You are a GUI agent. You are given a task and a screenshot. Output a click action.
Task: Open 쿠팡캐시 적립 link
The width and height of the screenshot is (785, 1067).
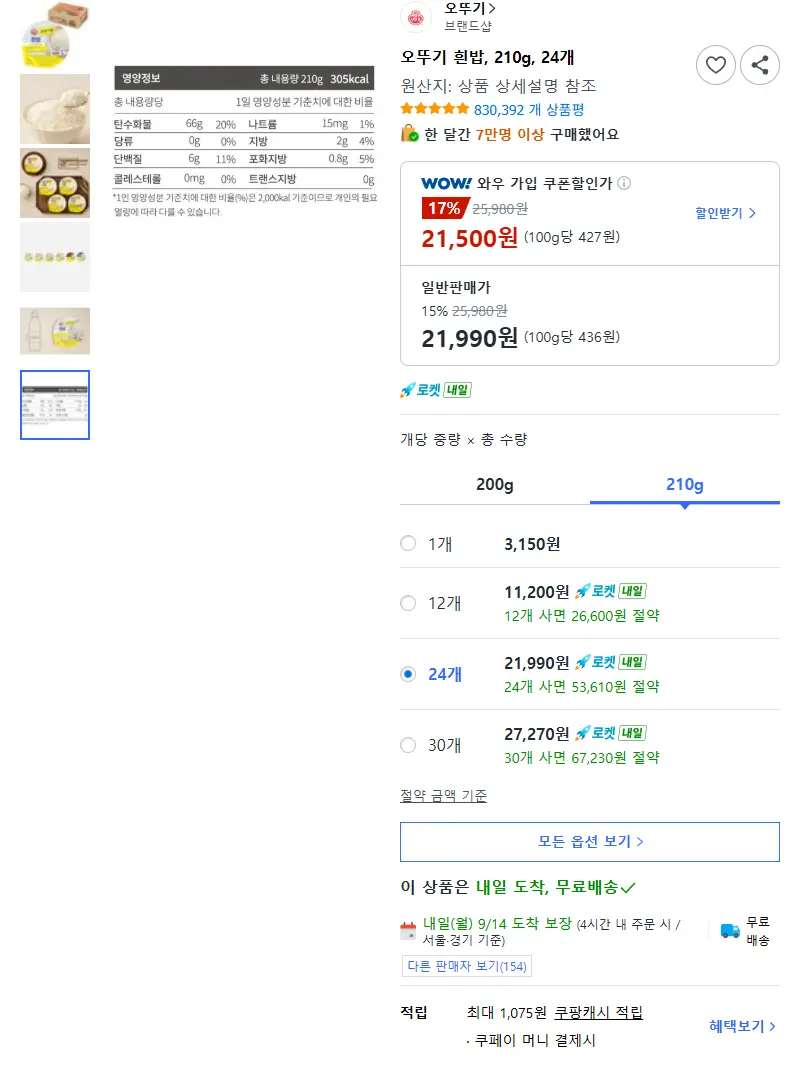(599, 1013)
